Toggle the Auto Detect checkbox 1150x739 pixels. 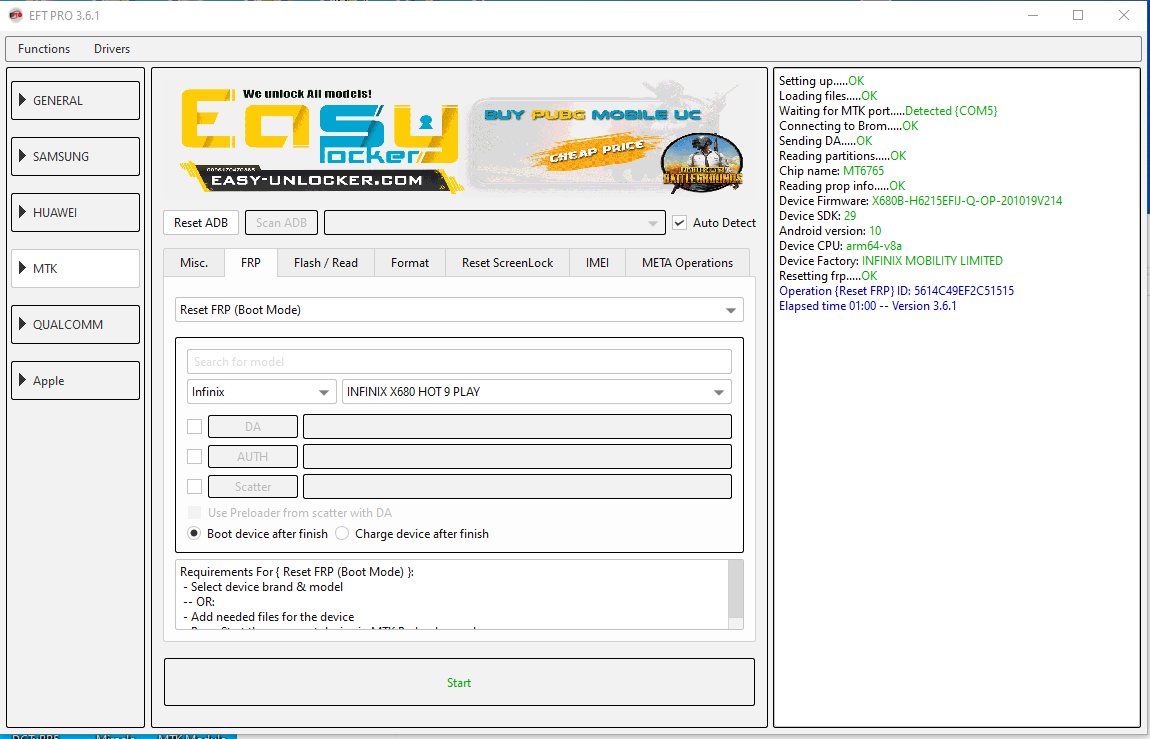[x=679, y=223]
